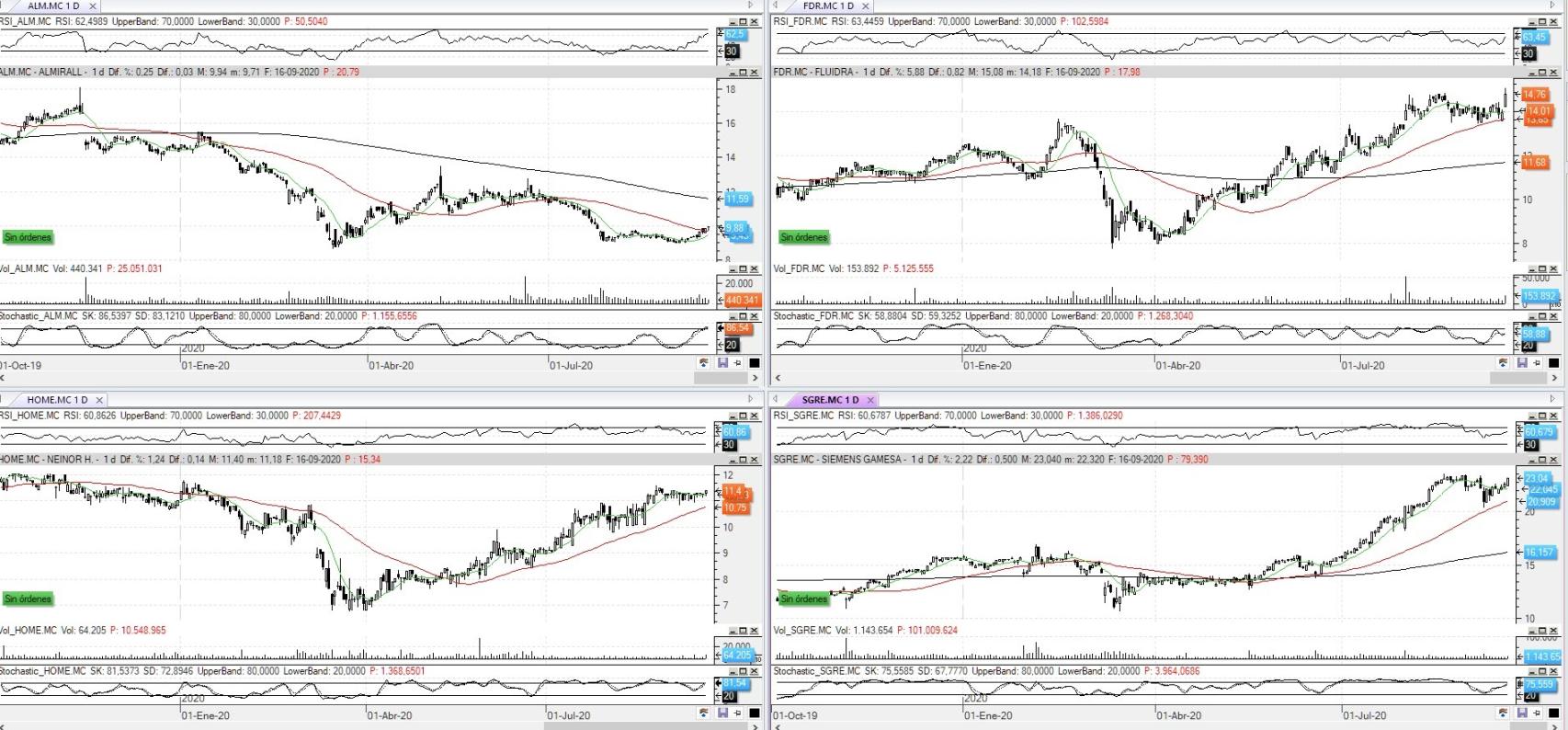The width and height of the screenshot is (1568, 730).
Task: Click the Sin órdenes label on SGRE.MC chart
Action: coord(803,599)
